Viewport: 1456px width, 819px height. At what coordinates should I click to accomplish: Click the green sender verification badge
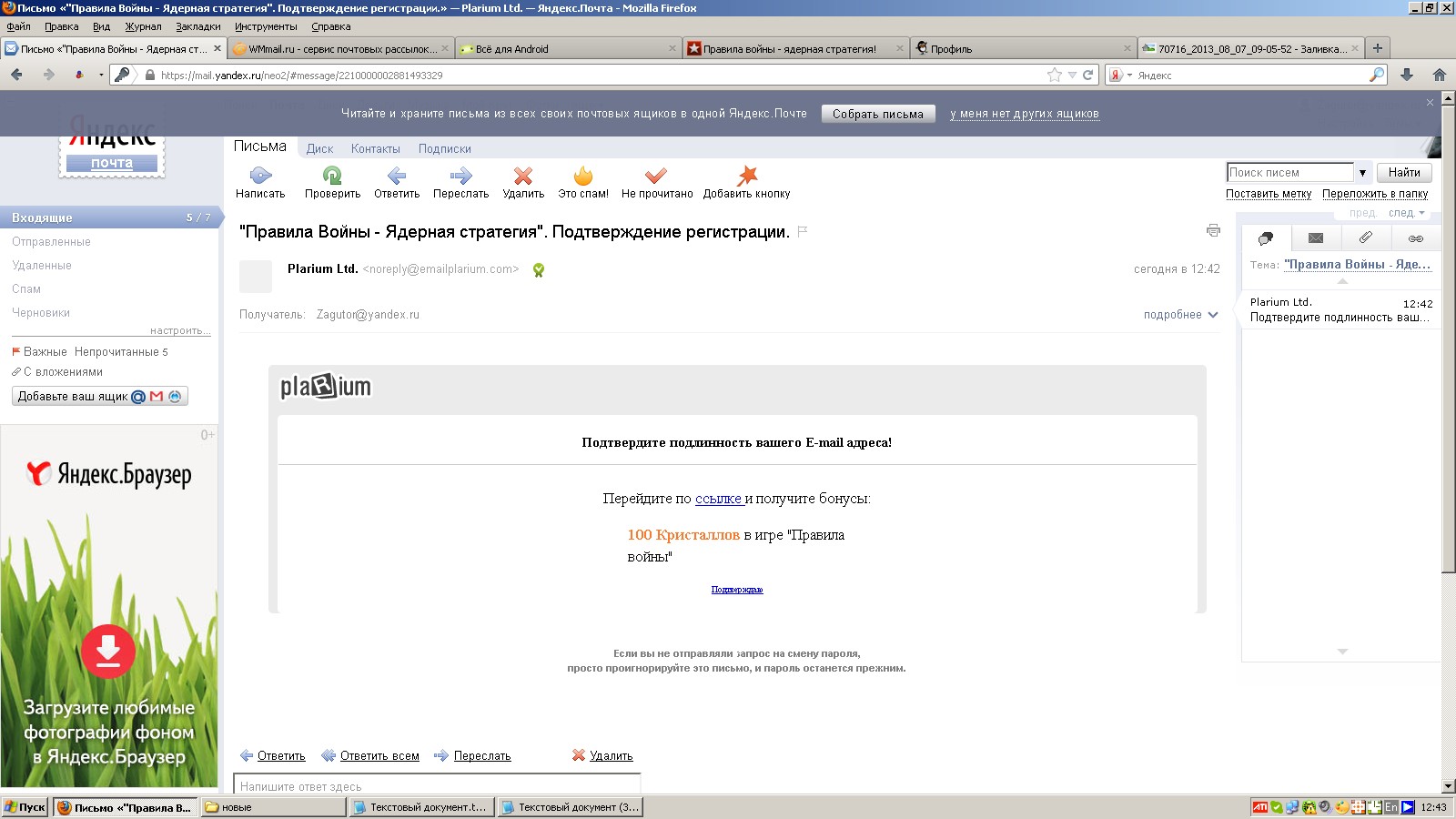pyautogui.click(x=539, y=269)
